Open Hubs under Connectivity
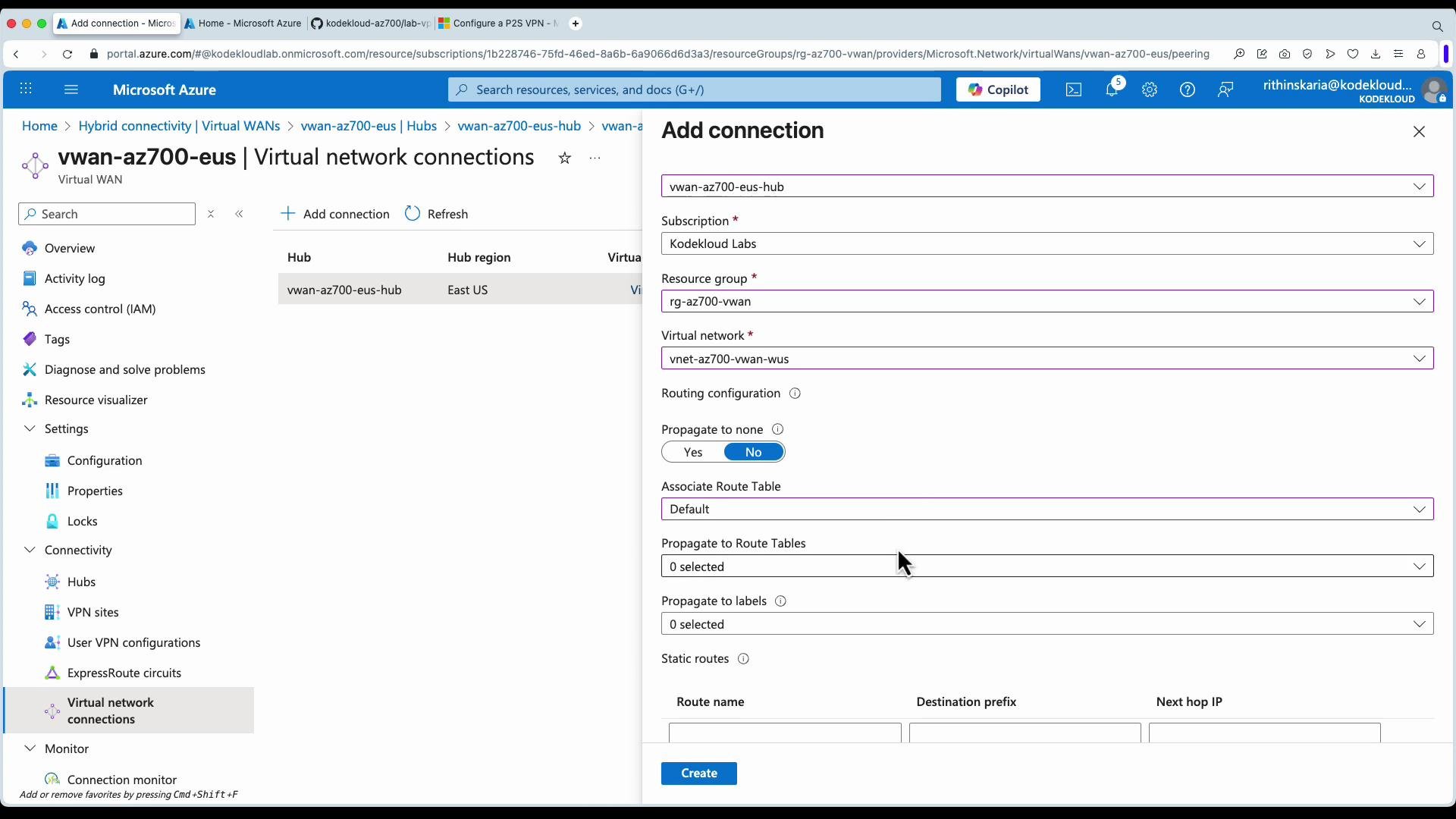 (81, 582)
